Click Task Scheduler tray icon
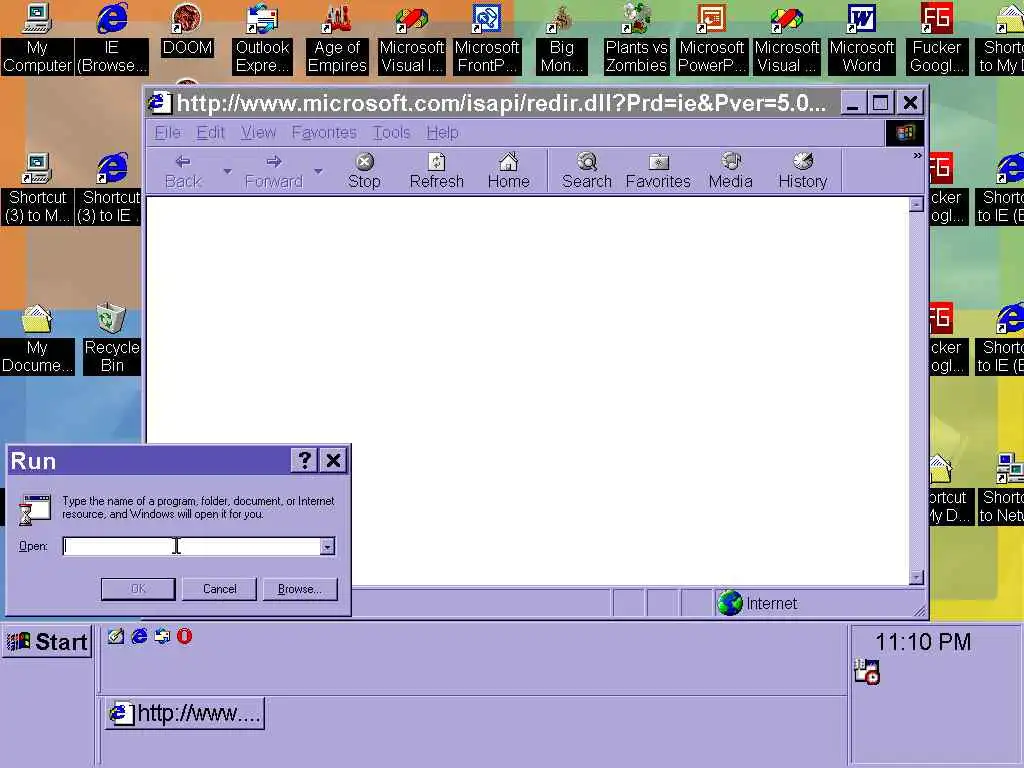Screen dimensions: 1024x768 point(867,672)
